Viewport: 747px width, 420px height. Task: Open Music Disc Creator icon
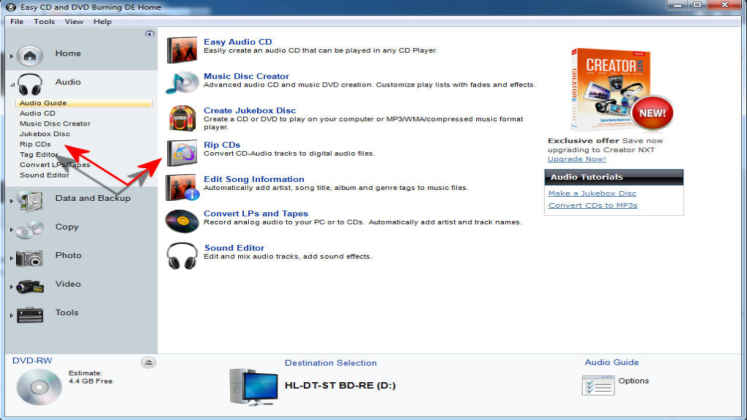[181, 84]
